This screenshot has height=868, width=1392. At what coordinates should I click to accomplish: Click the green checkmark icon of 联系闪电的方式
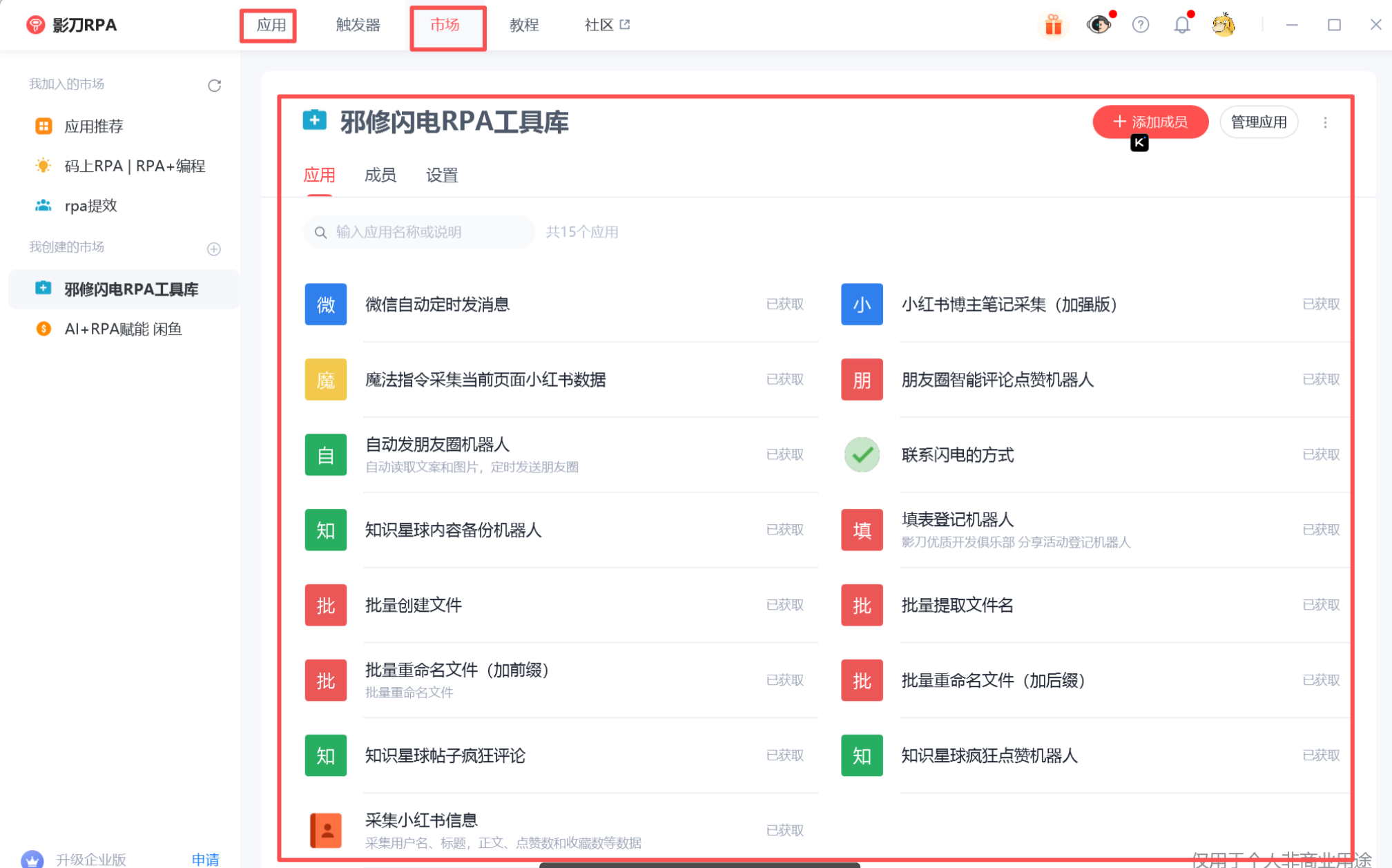click(861, 454)
